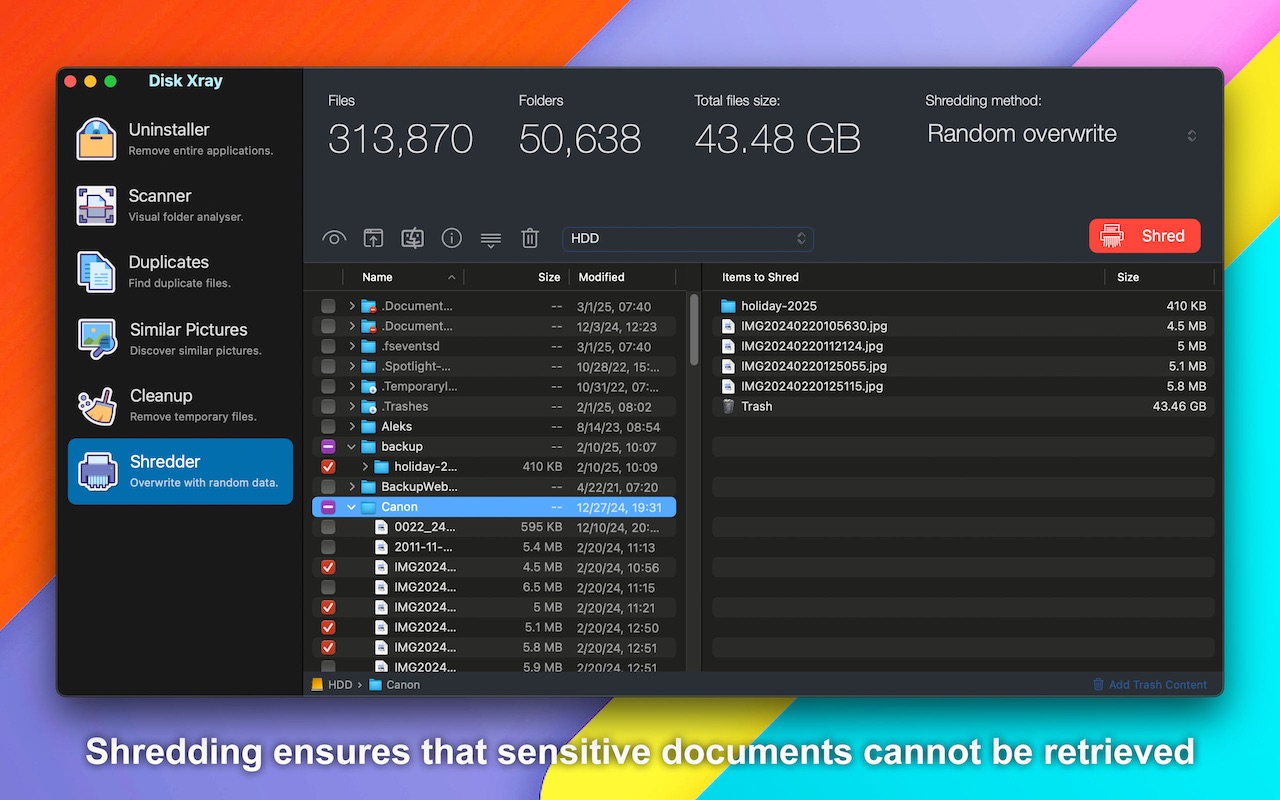Click the file list vertical scrollbar

pyautogui.click(x=695, y=330)
